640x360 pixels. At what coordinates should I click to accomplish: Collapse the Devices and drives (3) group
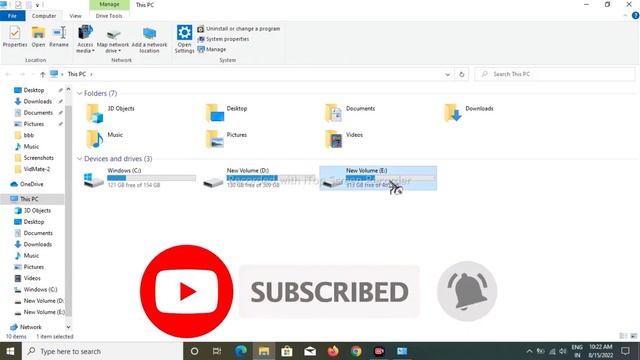coord(79,159)
